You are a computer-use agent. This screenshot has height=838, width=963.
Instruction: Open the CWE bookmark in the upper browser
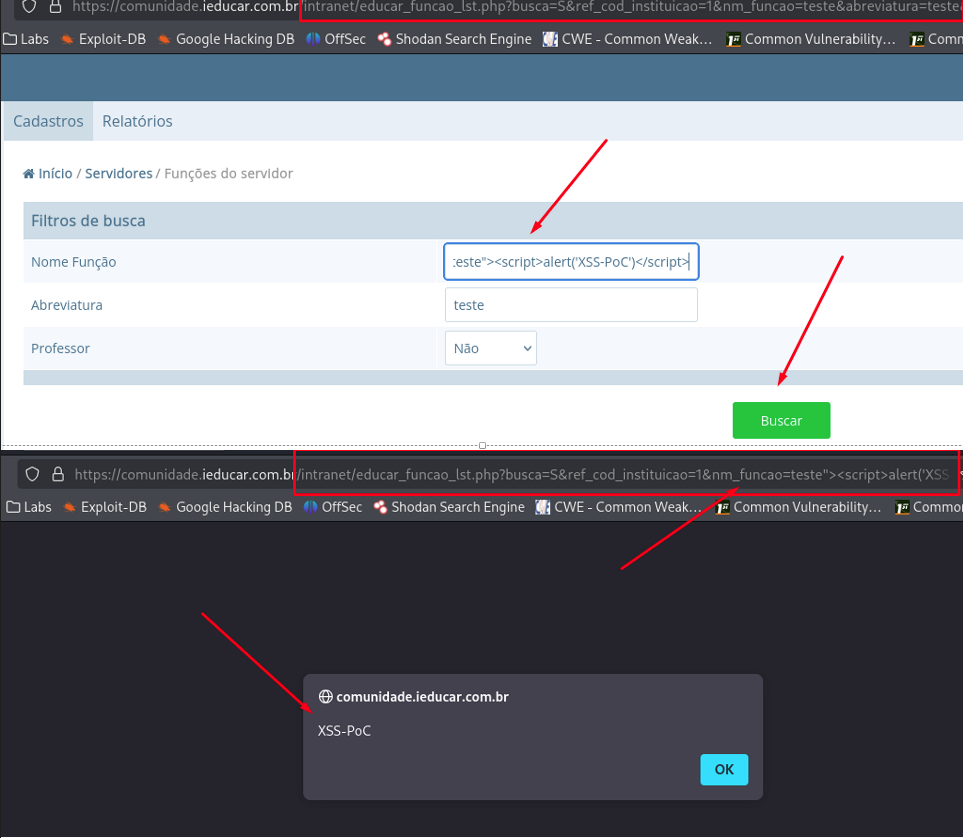(x=628, y=39)
